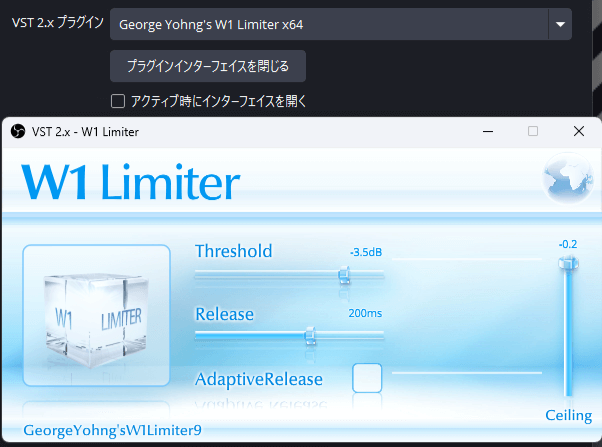This screenshot has width=602, height=447.
Task: Click the Release slider handle
Action: [310, 336]
